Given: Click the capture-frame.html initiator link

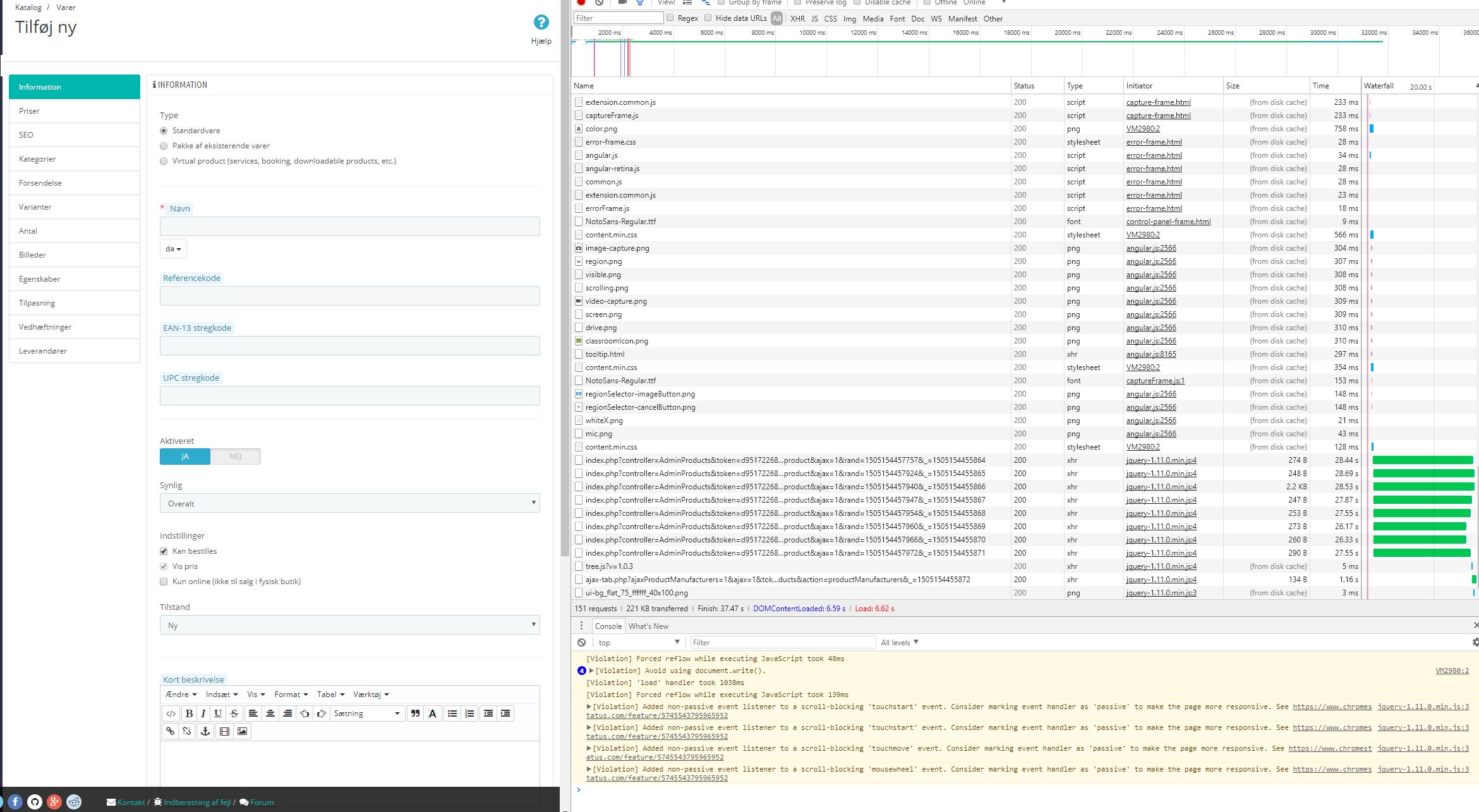Looking at the screenshot, I should (x=1158, y=102).
